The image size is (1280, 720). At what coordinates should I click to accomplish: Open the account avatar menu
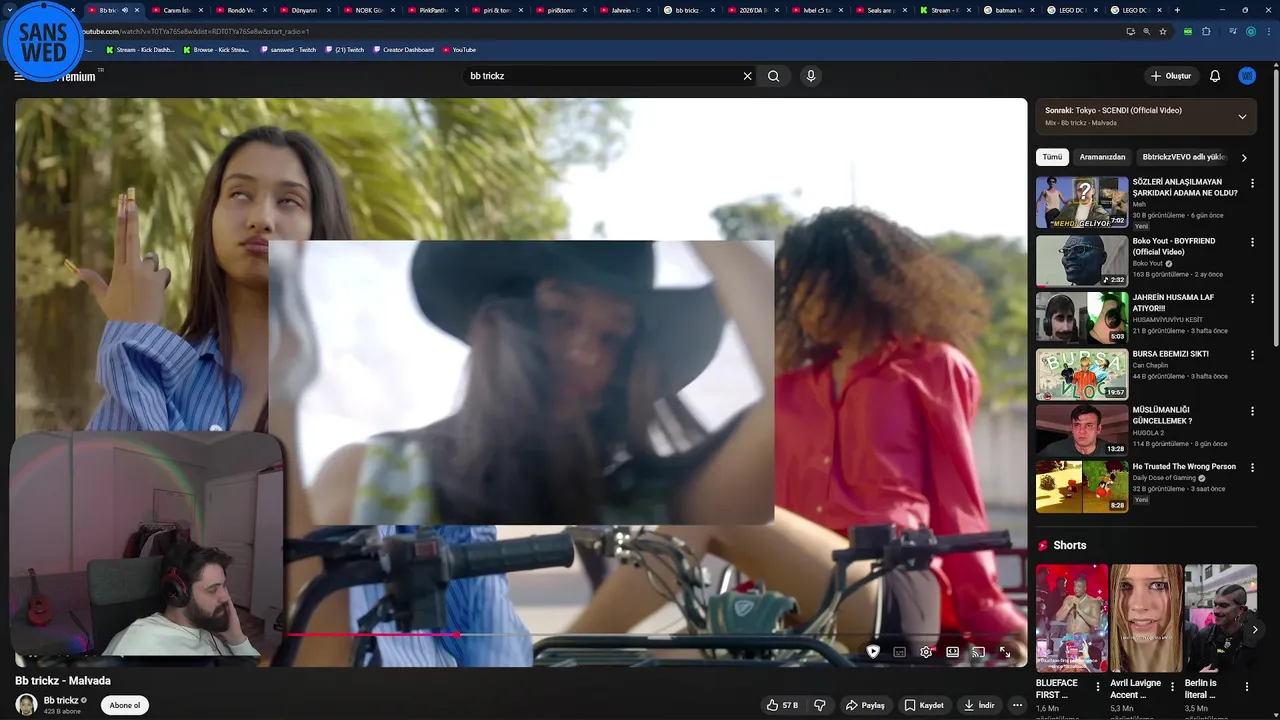tap(1247, 76)
